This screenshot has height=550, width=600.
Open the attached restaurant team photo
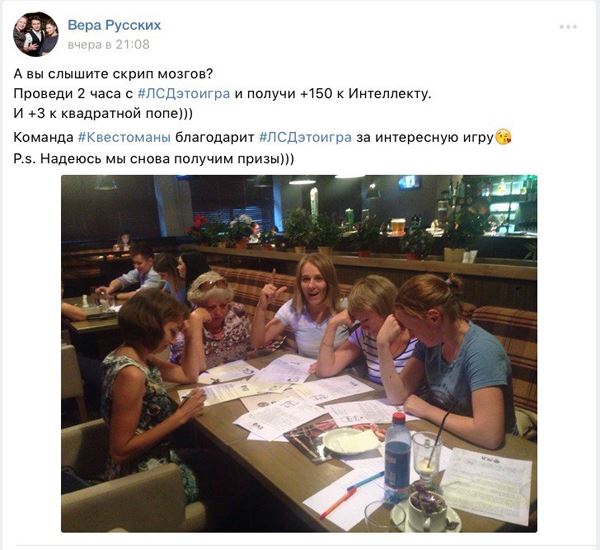coord(299,354)
